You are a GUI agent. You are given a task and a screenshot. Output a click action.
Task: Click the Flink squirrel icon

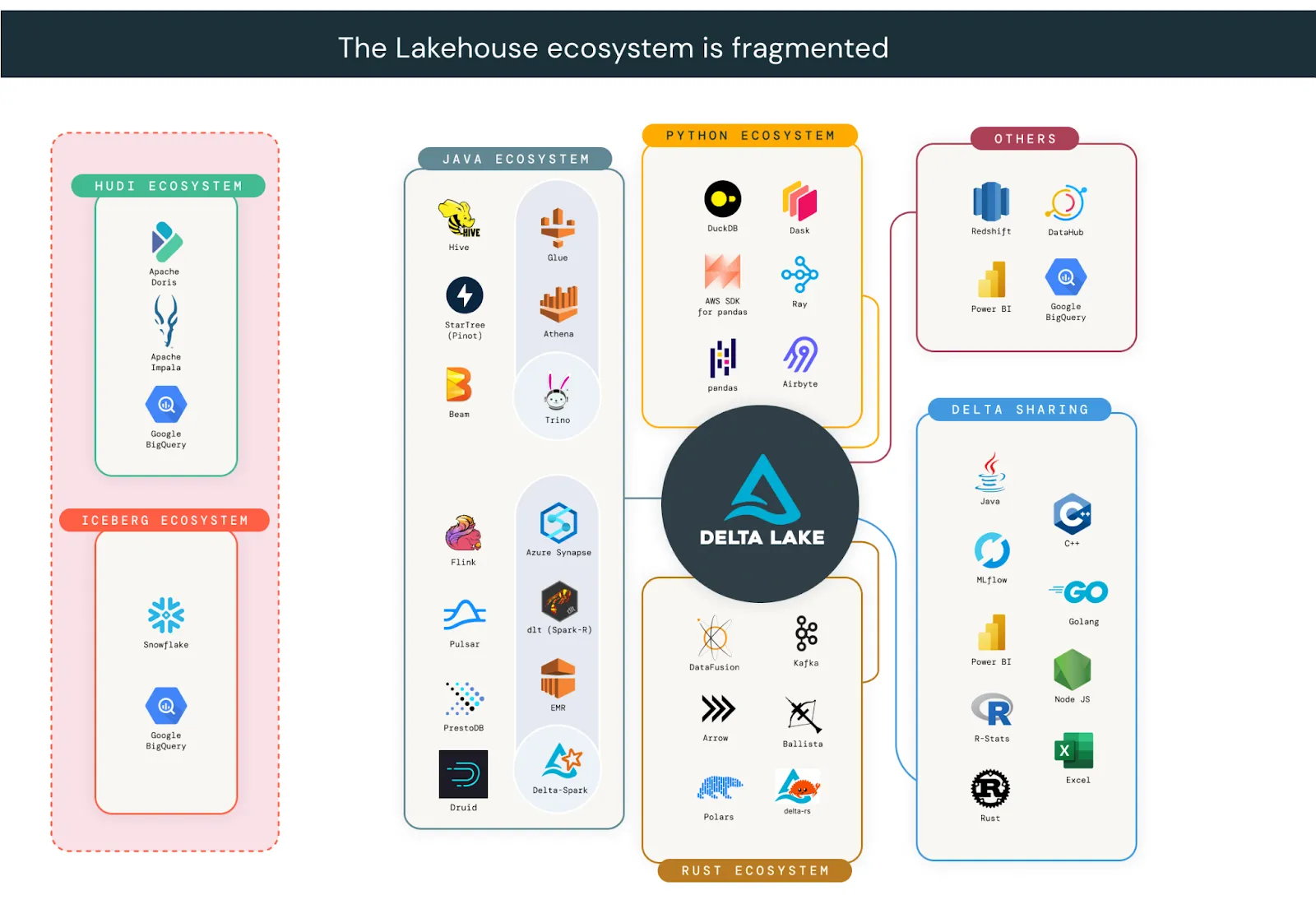463,534
